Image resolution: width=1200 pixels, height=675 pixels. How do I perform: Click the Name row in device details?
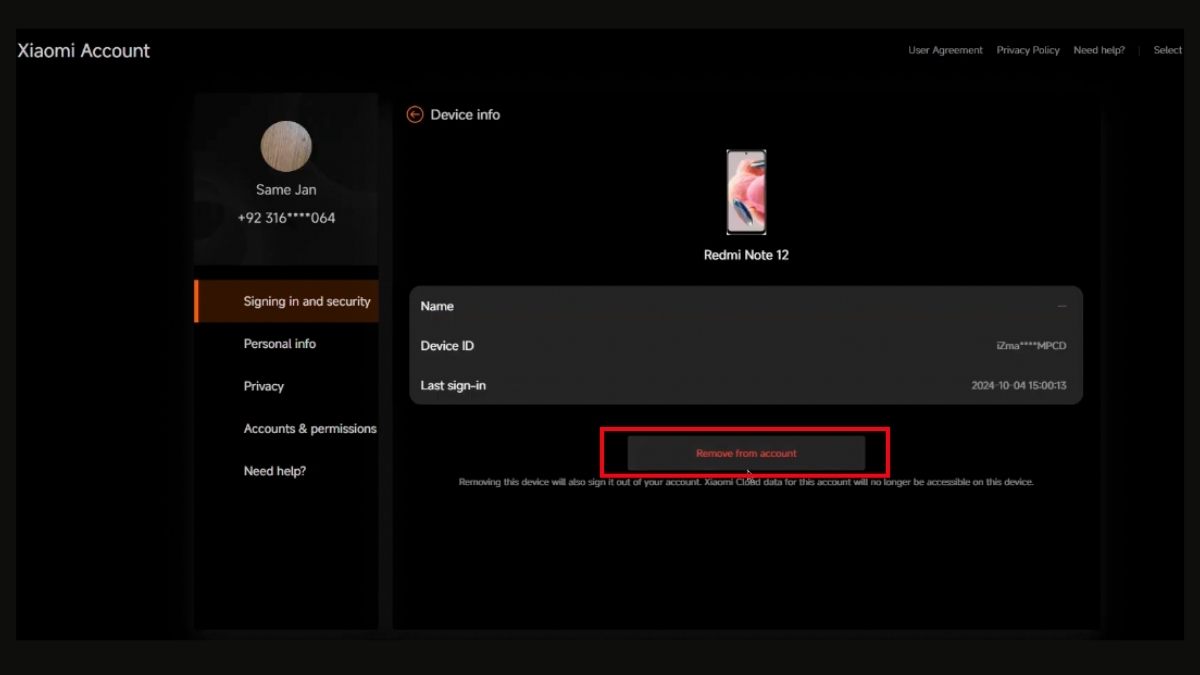[746, 306]
